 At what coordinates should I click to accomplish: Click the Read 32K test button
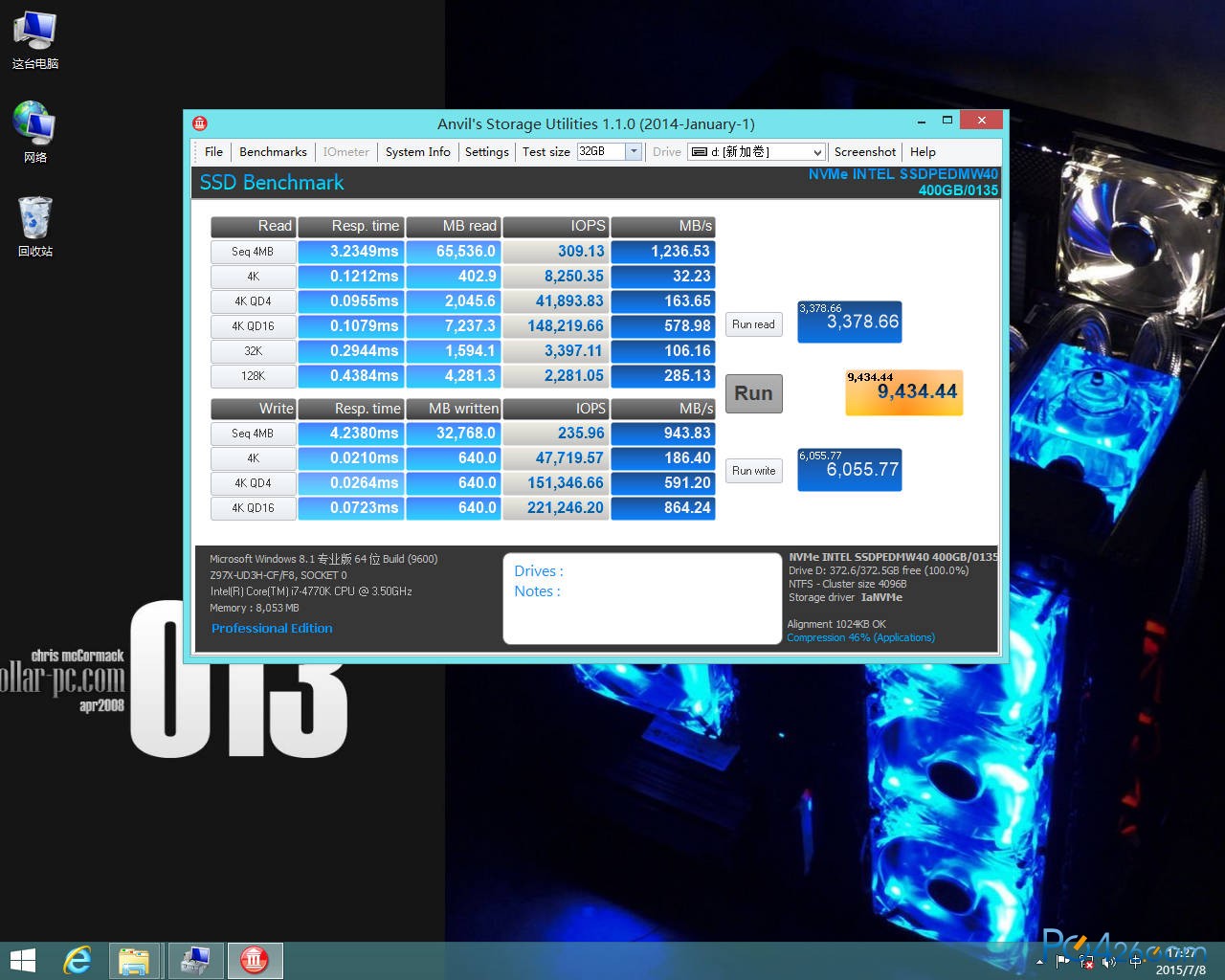click(253, 351)
